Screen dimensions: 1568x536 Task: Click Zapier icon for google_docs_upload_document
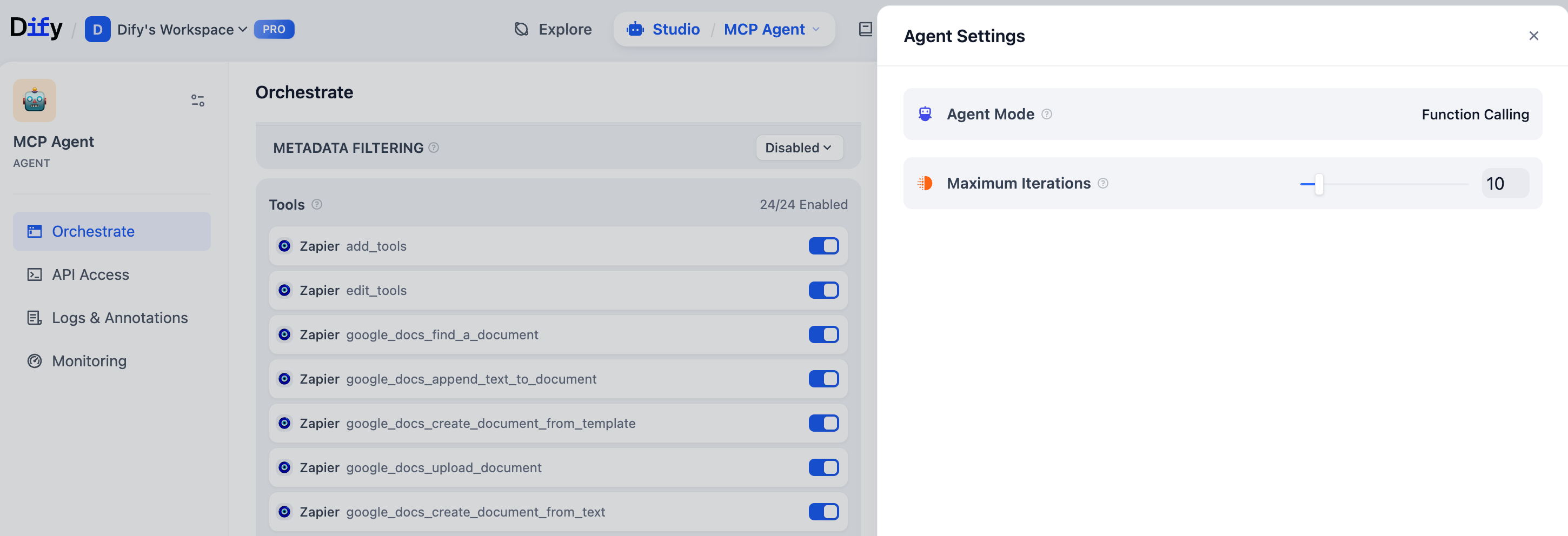pyautogui.click(x=284, y=467)
